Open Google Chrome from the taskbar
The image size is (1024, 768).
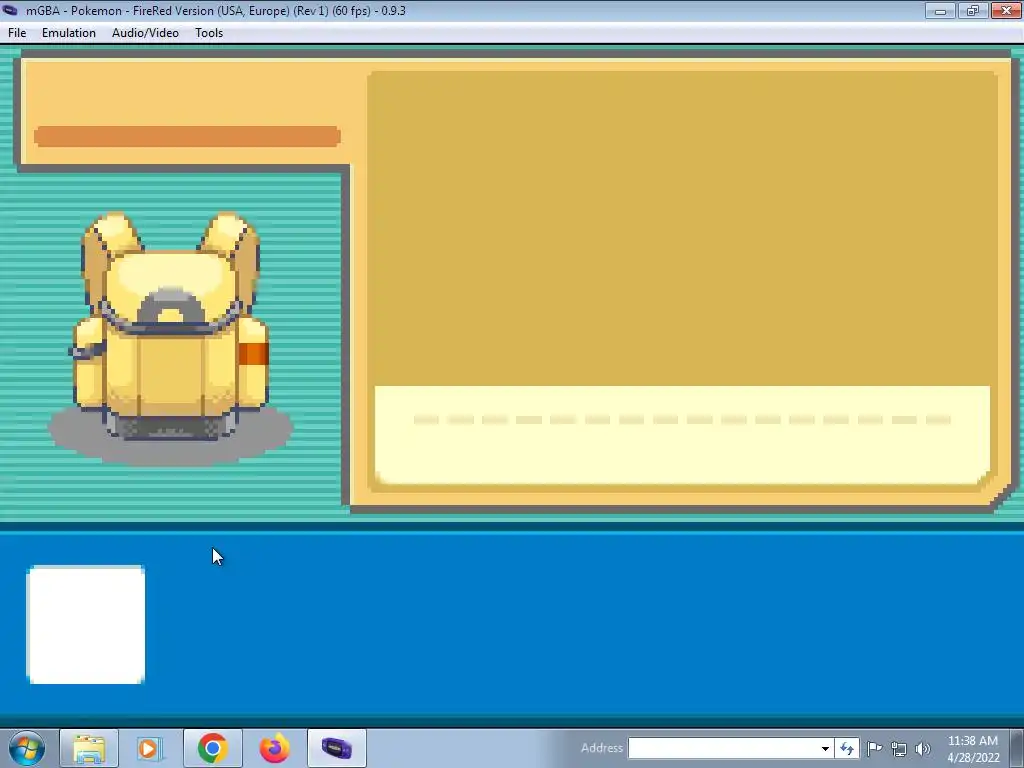[212, 748]
